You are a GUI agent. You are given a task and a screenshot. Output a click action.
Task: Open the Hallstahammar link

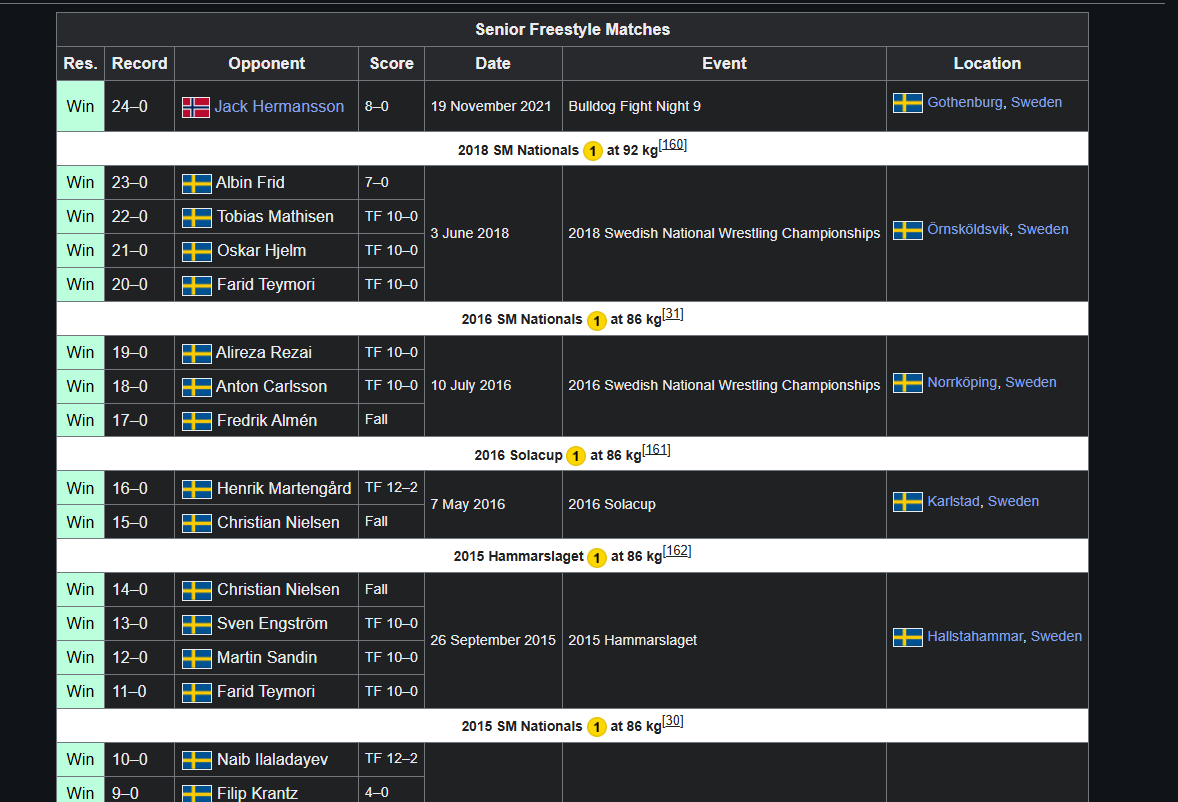[974, 636]
